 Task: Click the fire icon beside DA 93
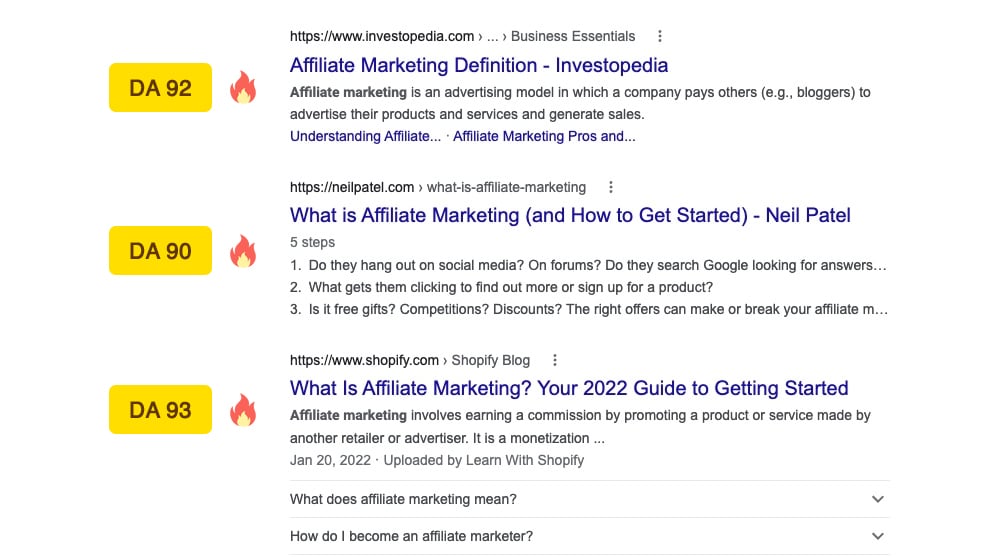pos(243,410)
